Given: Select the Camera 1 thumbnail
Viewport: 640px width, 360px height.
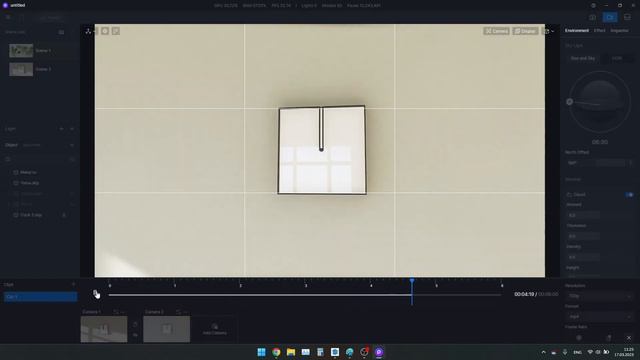Looking at the screenshot, I should coord(104,329).
